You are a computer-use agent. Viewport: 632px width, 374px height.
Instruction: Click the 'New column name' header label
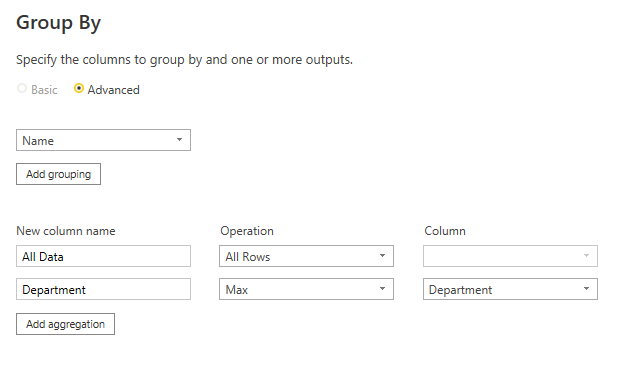[x=66, y=231]
